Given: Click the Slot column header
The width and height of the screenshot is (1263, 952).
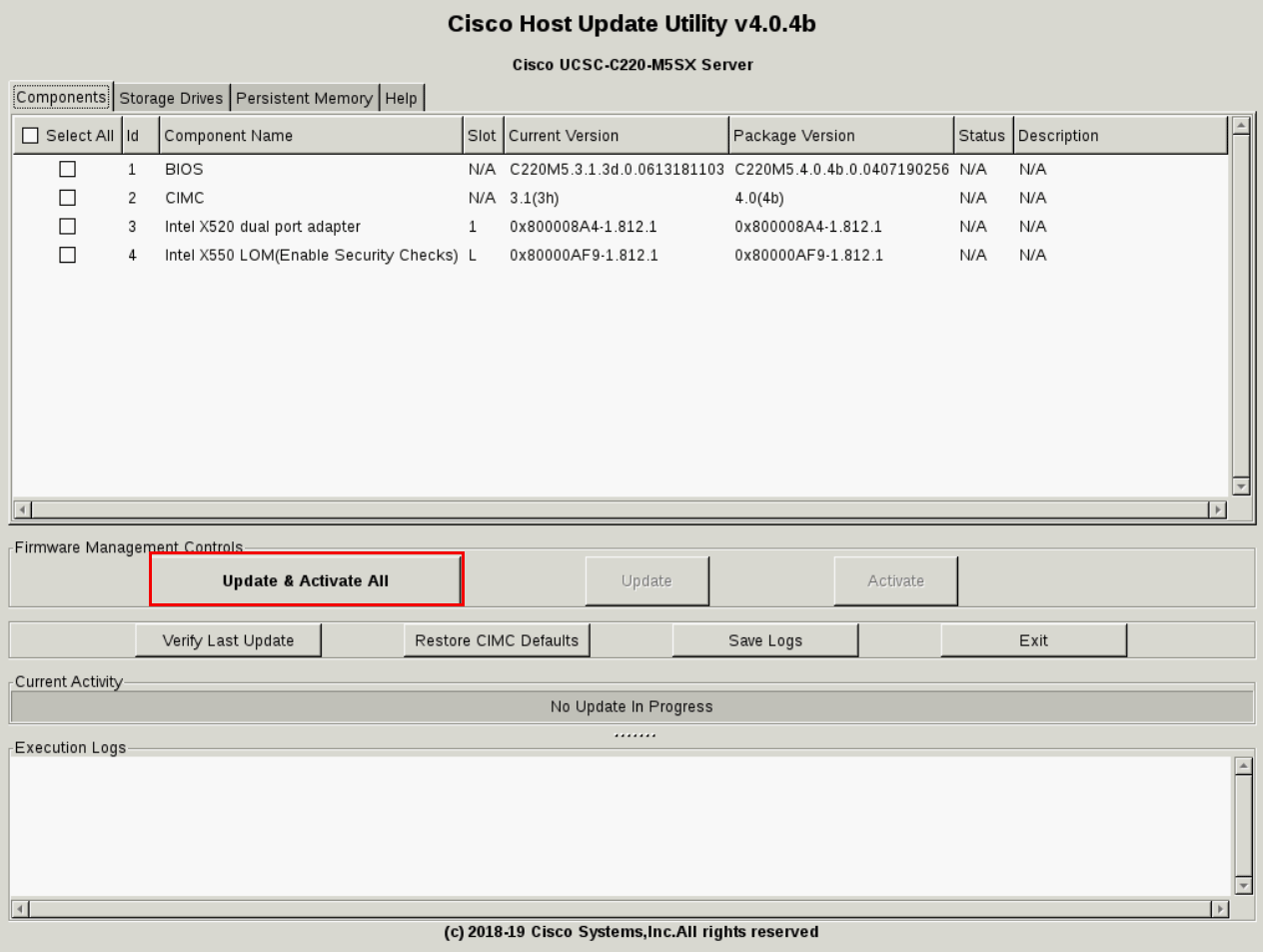Looking at the screenshot, I should pyautogui.click(x=483, y=135).
